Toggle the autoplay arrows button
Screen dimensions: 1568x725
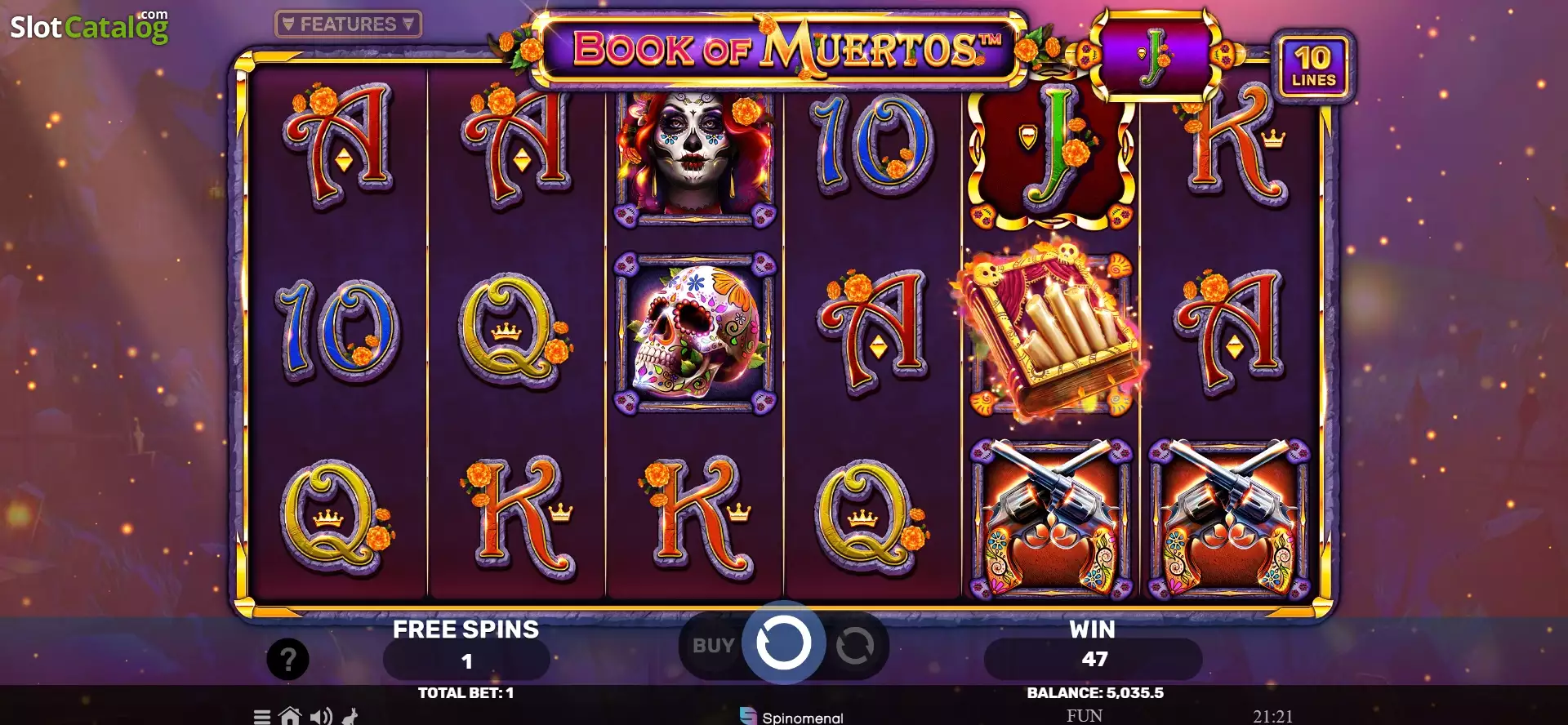(x=855, y=646)
